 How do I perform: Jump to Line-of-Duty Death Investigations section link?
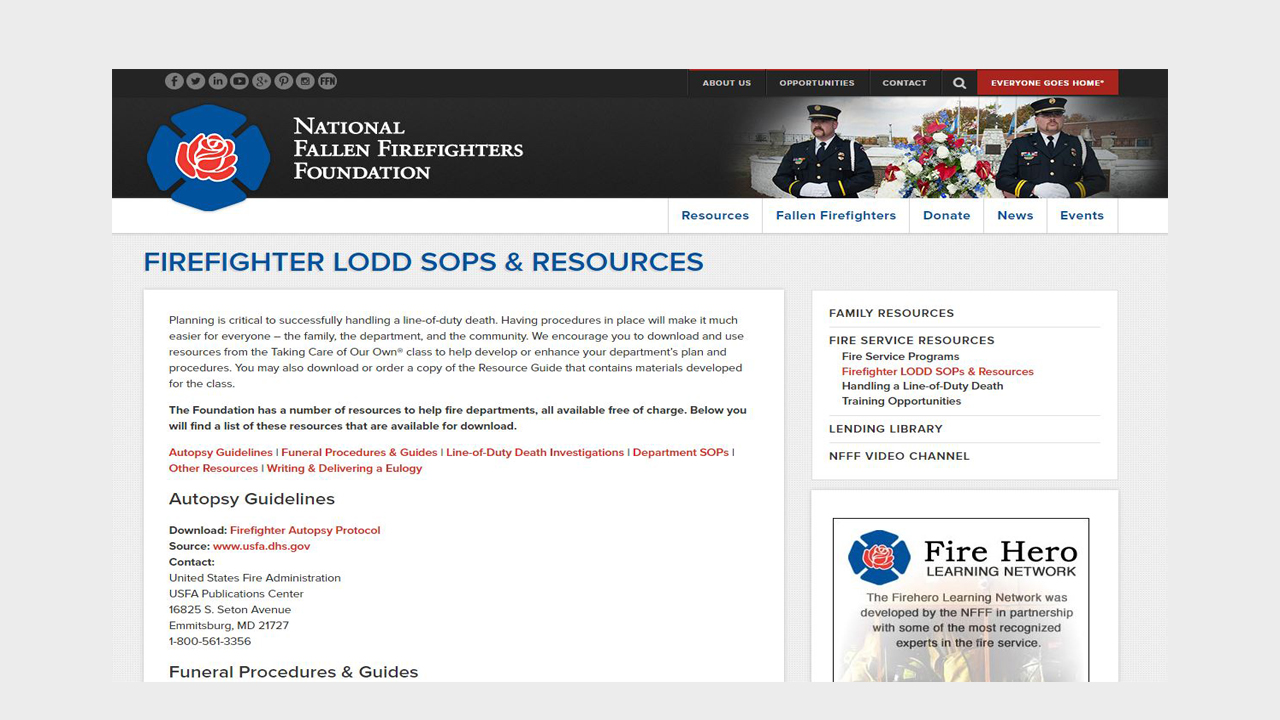point(535,453)
